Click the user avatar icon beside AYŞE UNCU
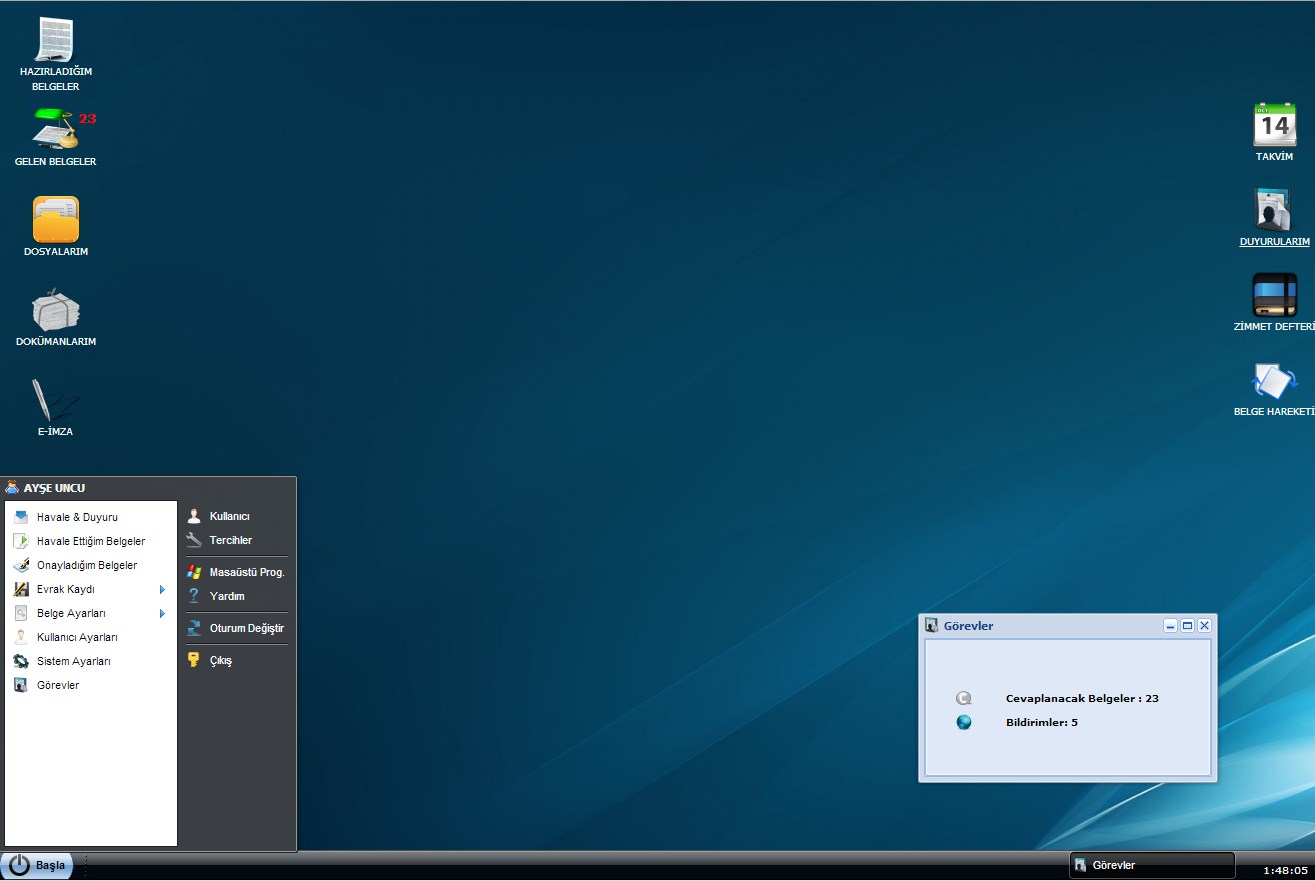This screenshot has width=1315, height=881. point(12,488)
